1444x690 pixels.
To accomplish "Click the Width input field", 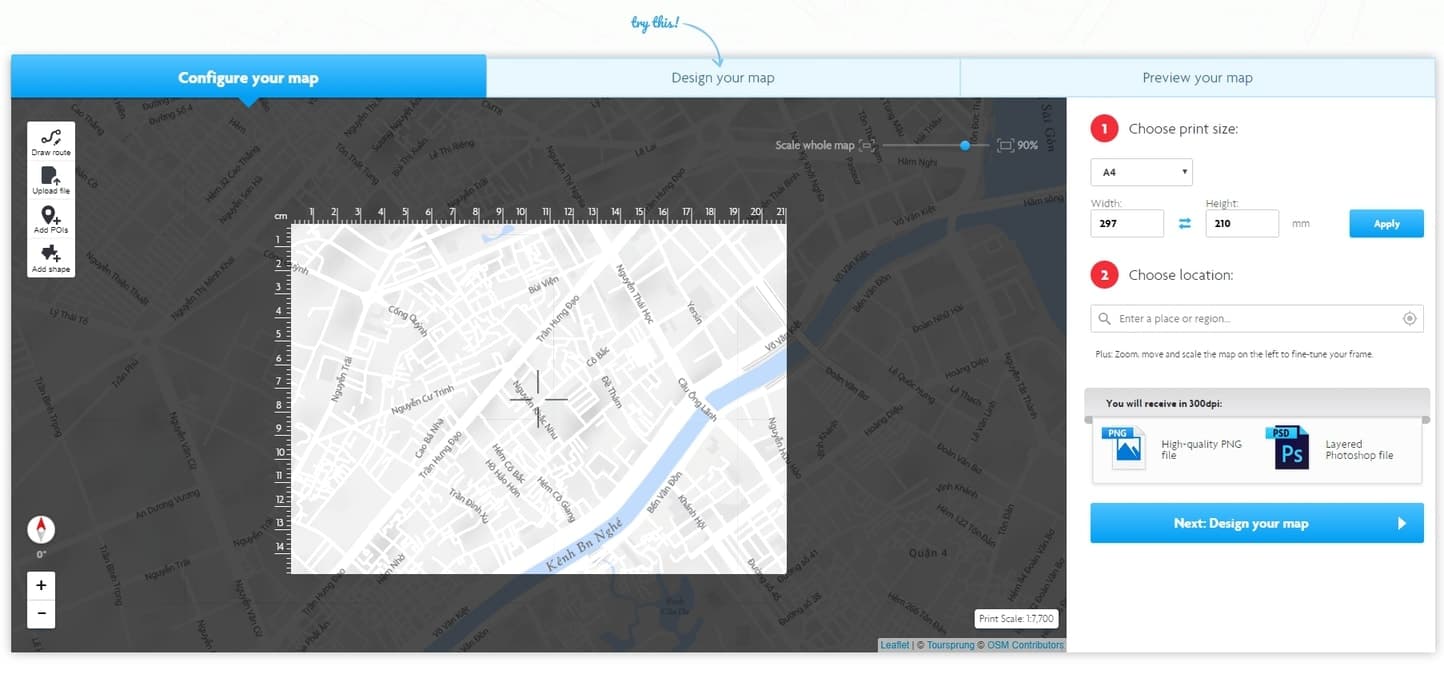I will tap(1126, 224).
